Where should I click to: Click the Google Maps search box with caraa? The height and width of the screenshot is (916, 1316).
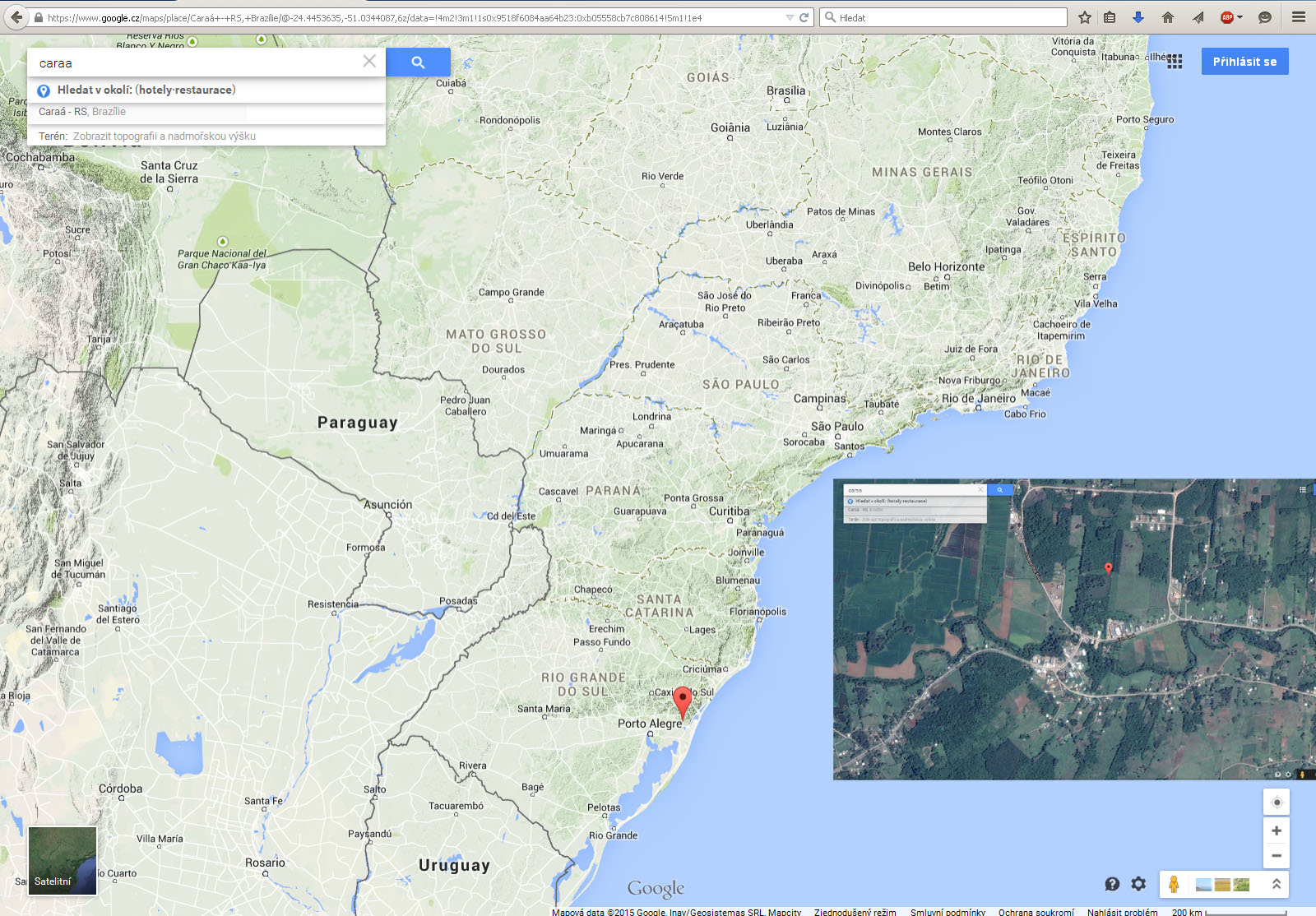197,62
